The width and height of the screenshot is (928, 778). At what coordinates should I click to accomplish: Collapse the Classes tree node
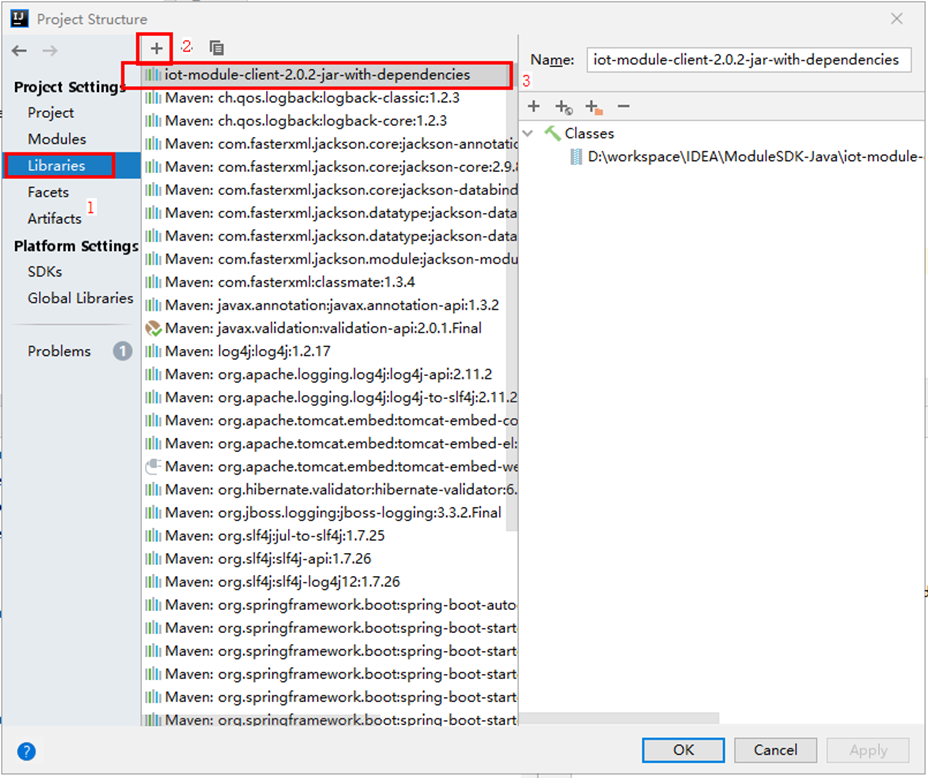(528, 133)
